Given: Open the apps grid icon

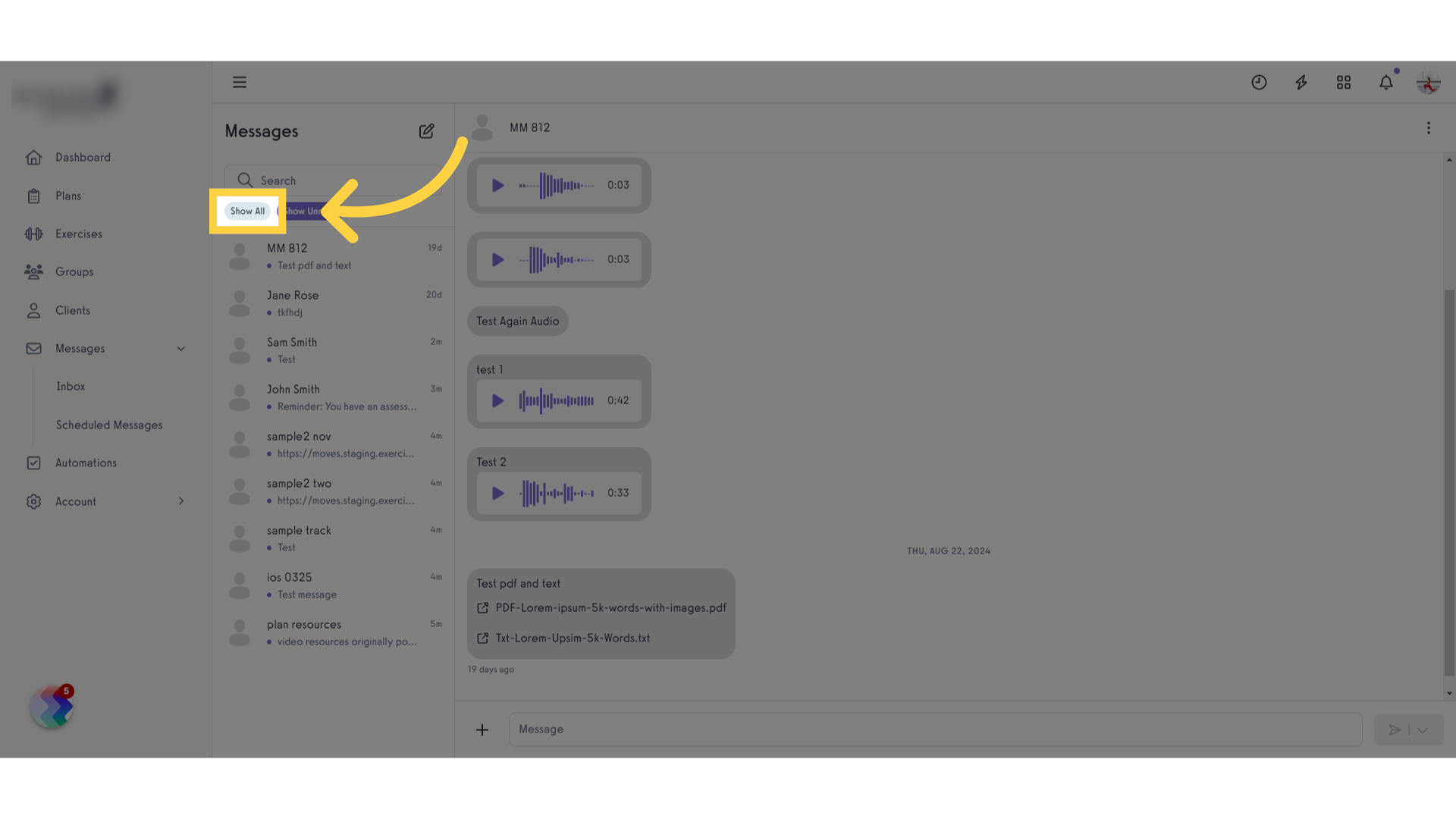Looking at the screenshot, I should coord(1344,82).
